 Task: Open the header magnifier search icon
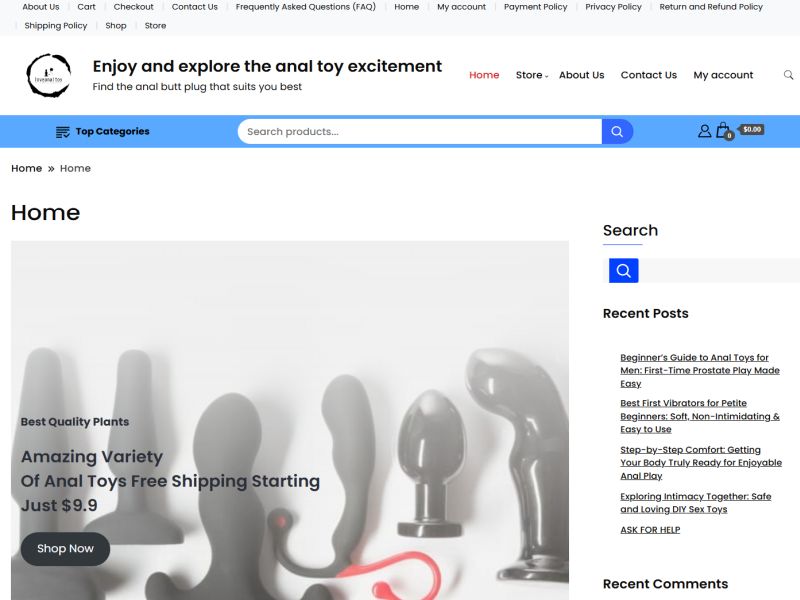click(x=788, y=75)
